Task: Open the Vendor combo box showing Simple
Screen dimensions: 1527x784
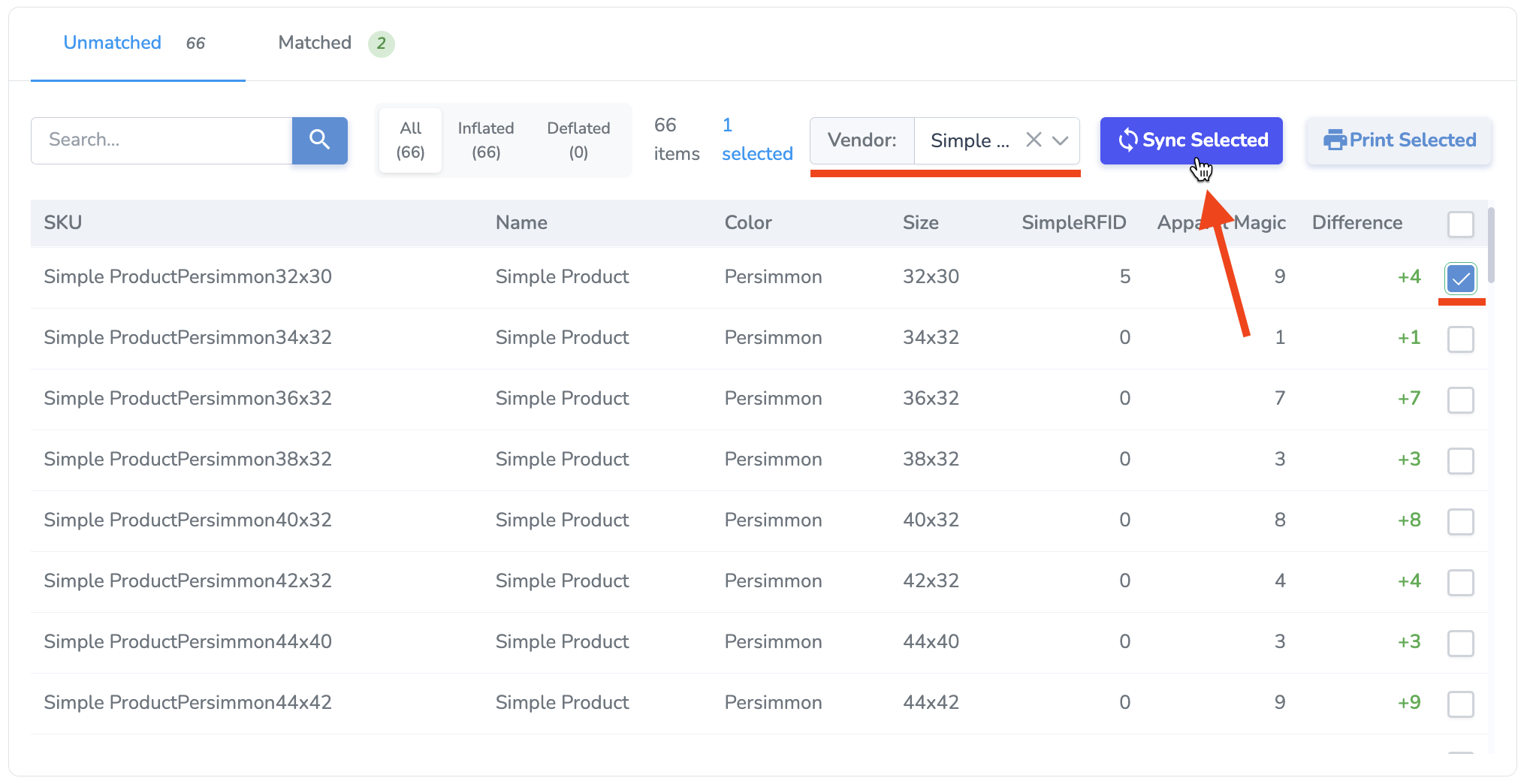Action: click(x=969, y=140)
